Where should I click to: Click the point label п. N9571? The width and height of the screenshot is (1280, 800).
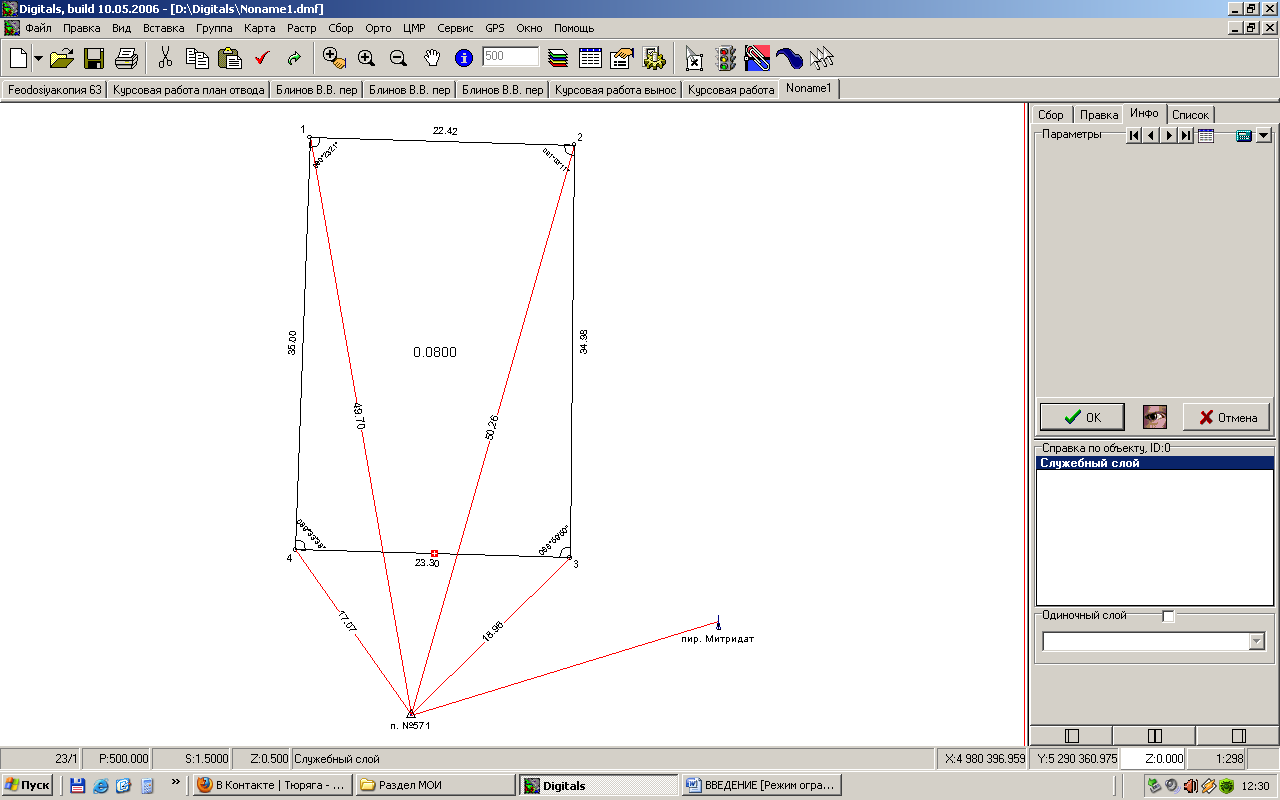click(x=411, y=725)
